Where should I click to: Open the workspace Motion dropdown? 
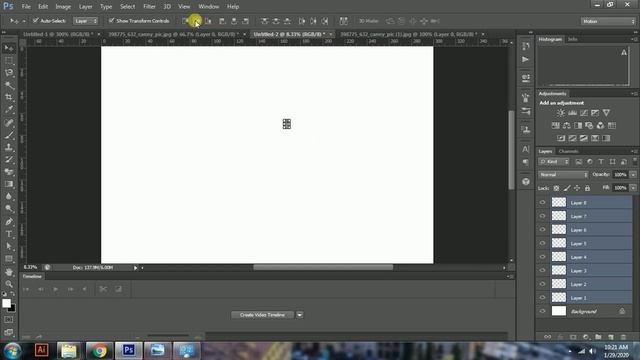click(608, 21)
